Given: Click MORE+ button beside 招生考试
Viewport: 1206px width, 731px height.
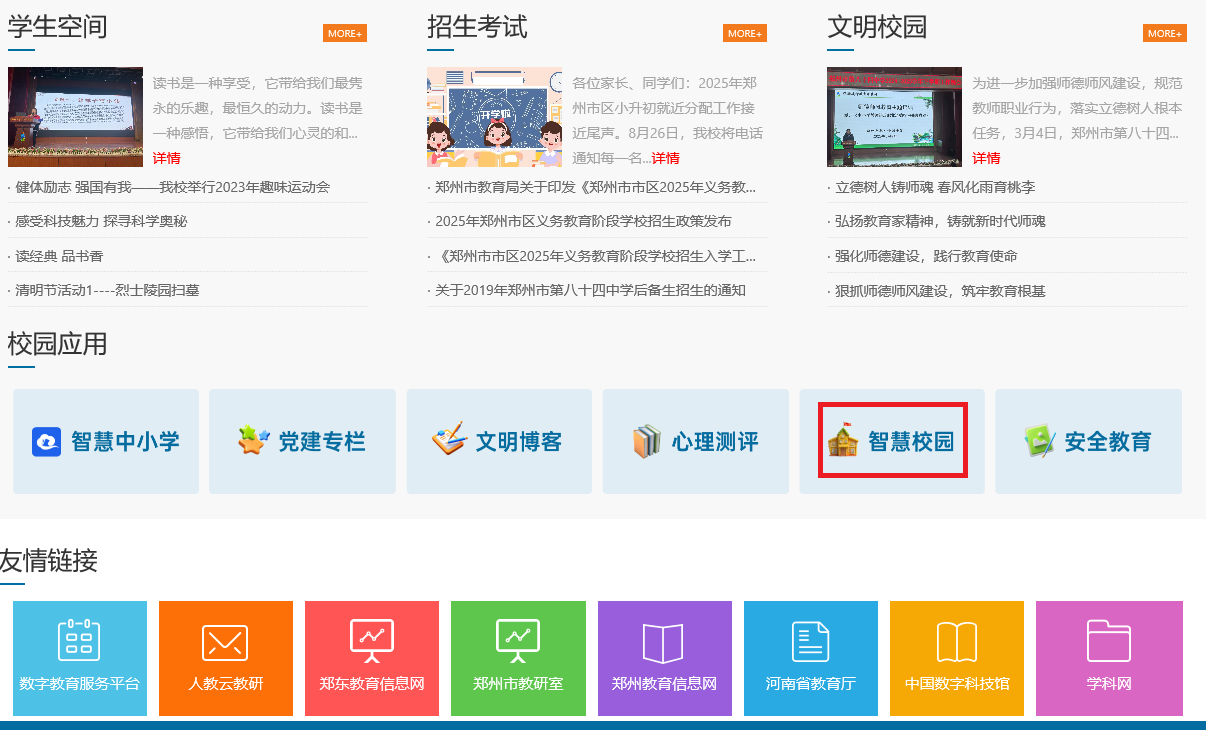Looking at the screenshot, I should [745, 33].
